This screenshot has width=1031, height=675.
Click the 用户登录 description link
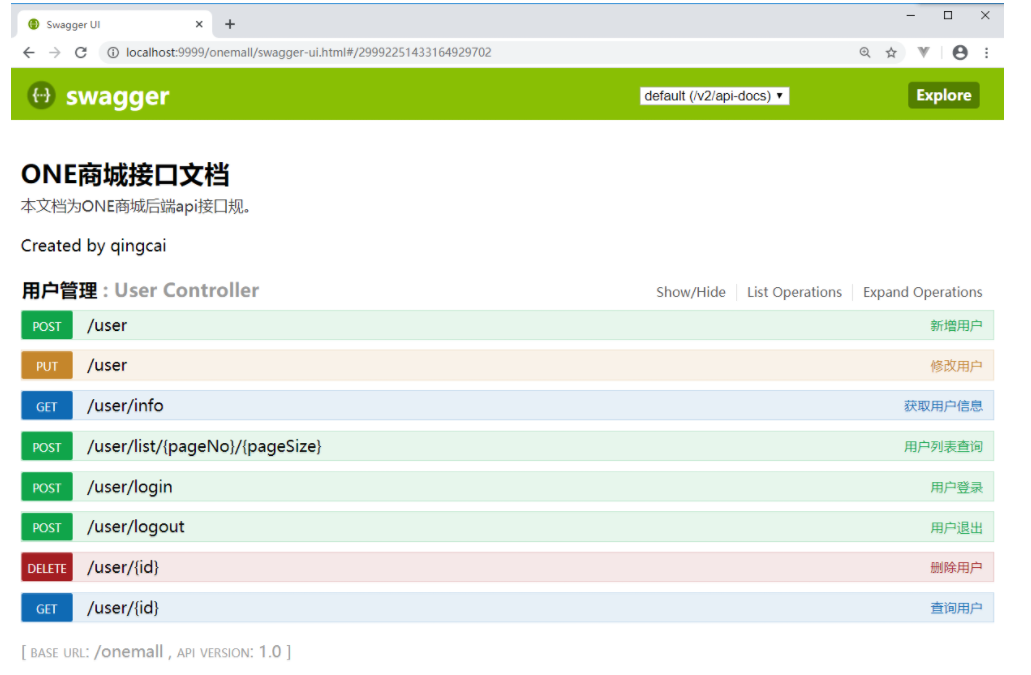[956, 488]
